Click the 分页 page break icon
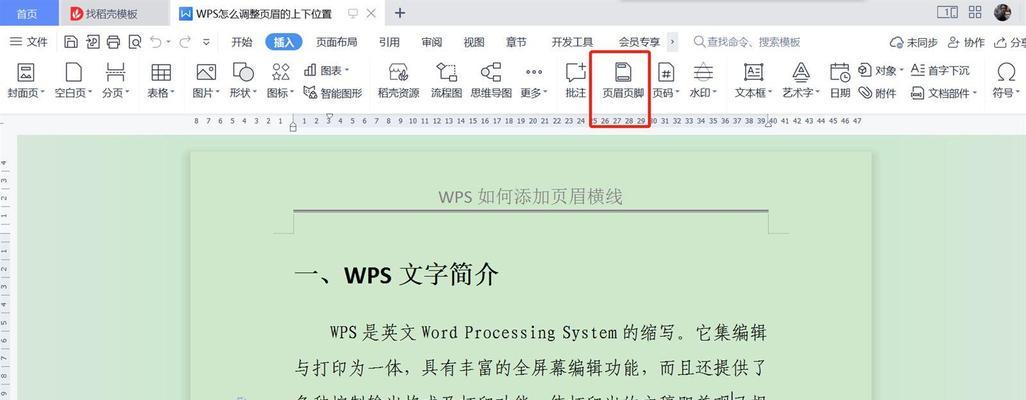 115,72
